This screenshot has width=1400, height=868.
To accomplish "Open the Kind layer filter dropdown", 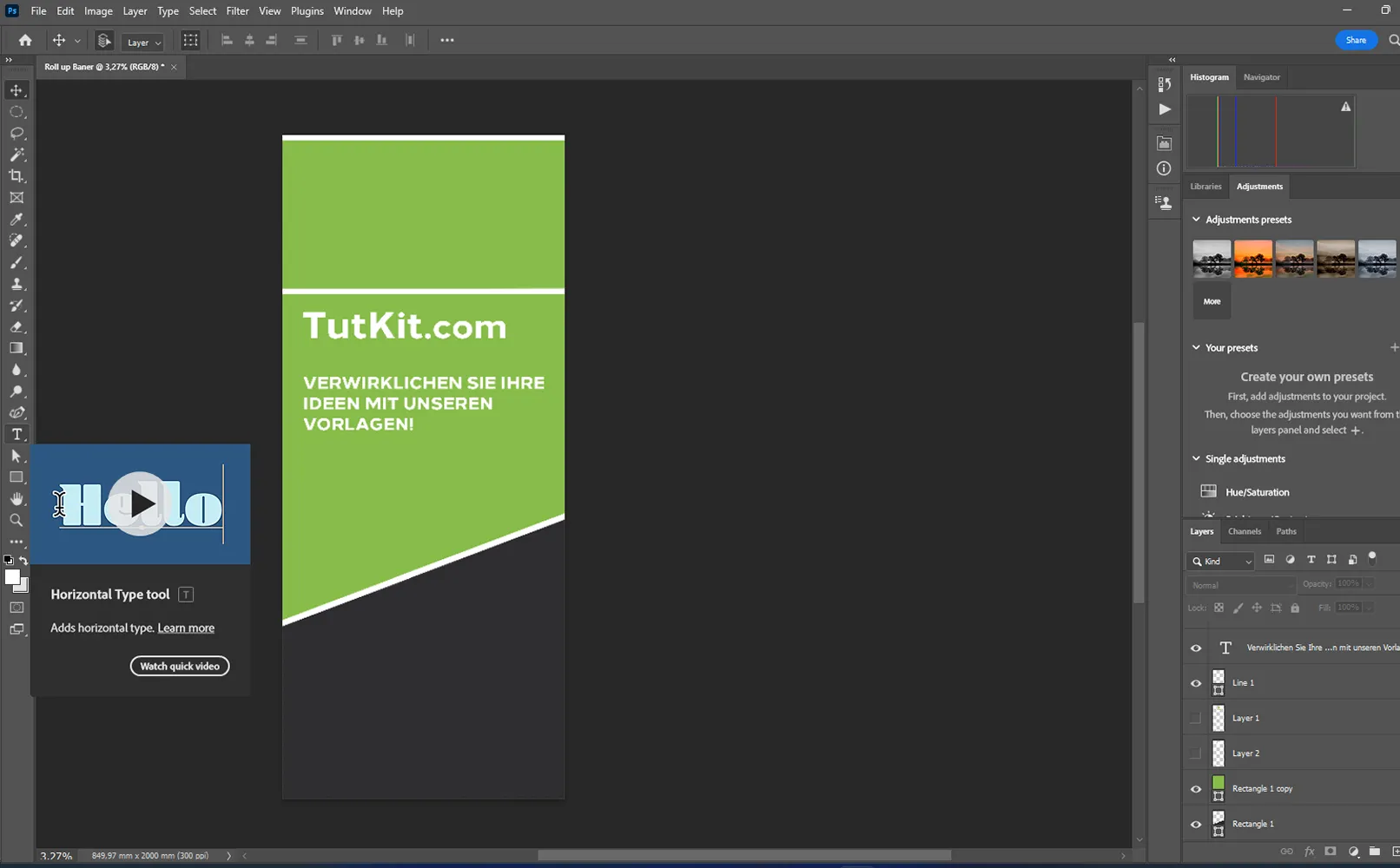I will pos(1220,561).
